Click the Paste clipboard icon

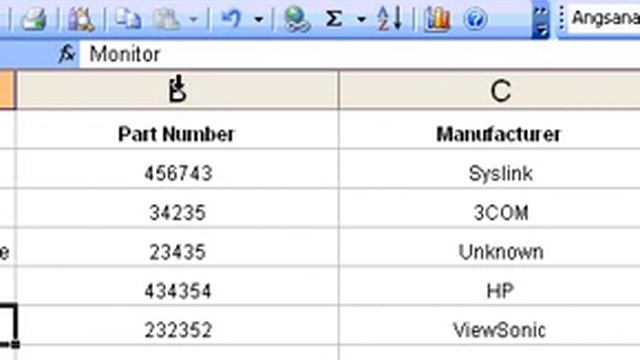tap(166, 19)
